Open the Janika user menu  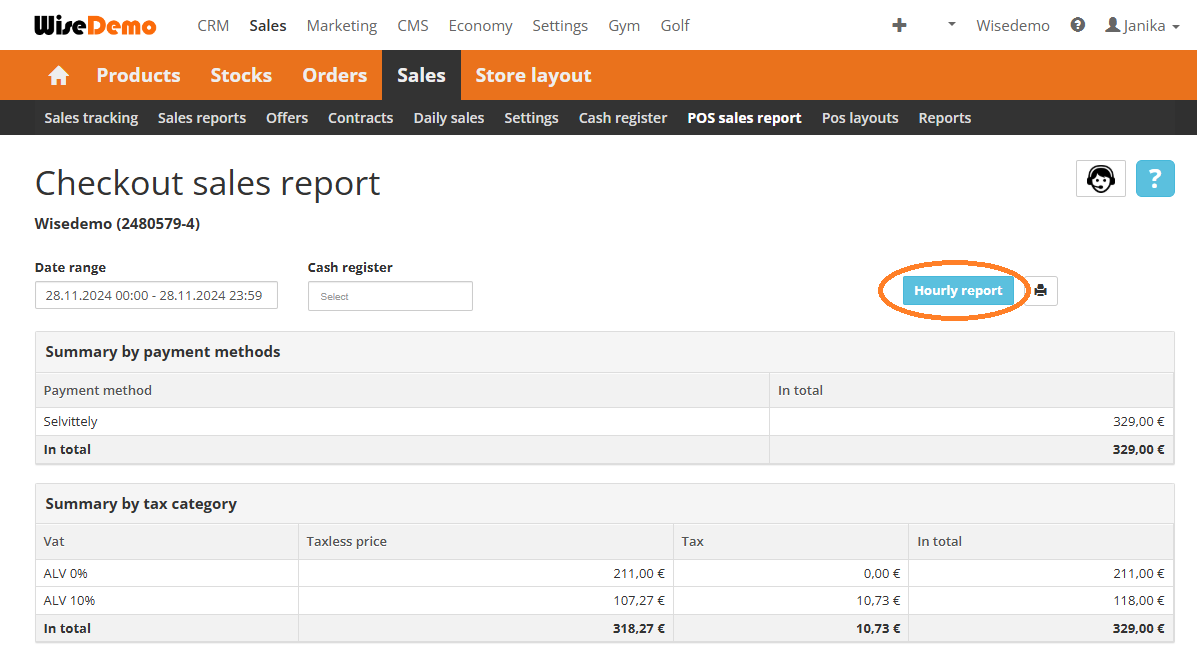pos(1142,25)
